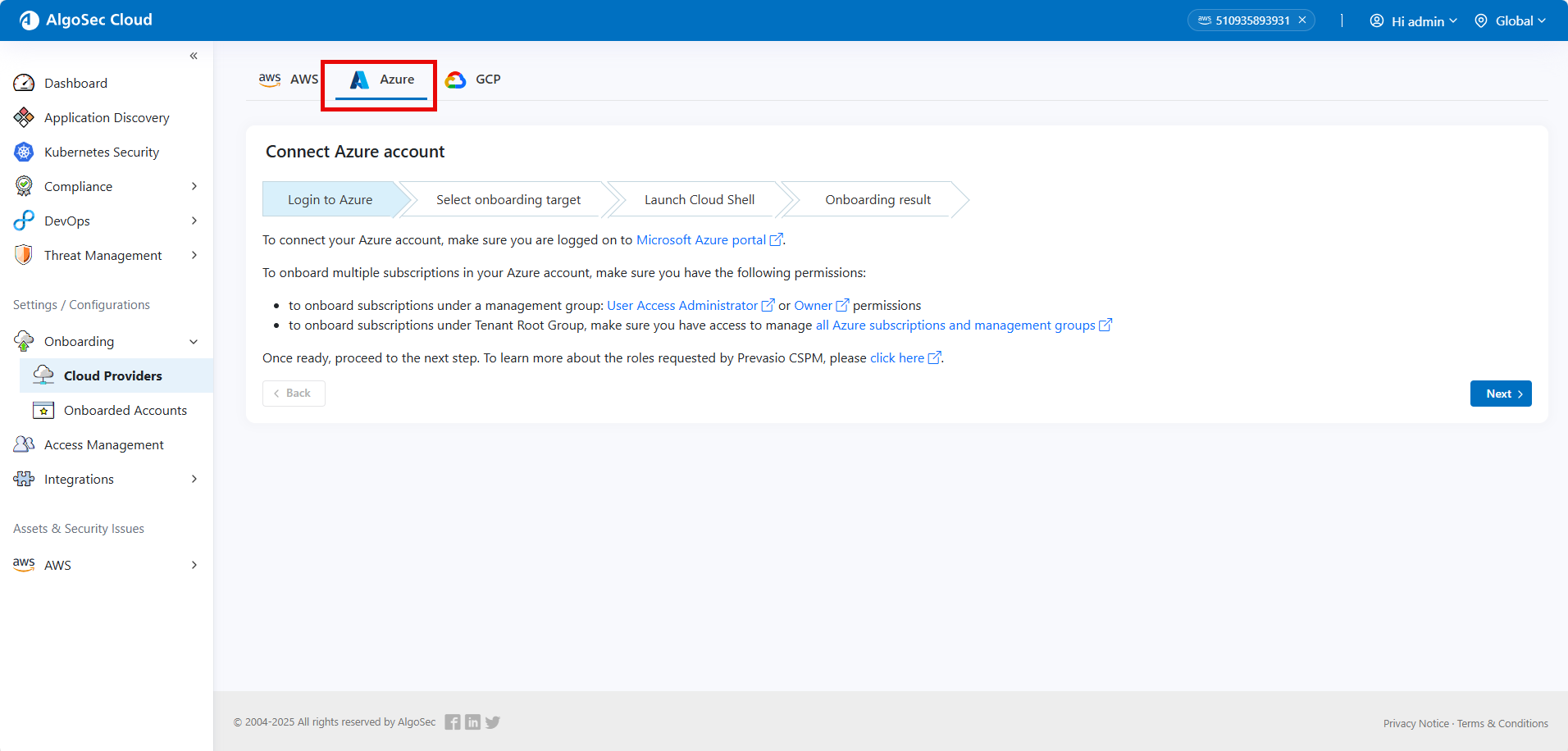Image resolution: width=1568 pixels, height=751 pixels.
Task: Open the Twitter icon in footer
Action: pos(492,722)
